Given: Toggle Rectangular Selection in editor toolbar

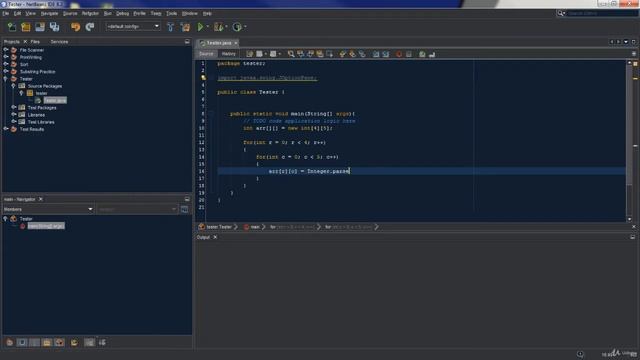Looking at the screenshot, I should click(329, 54).
